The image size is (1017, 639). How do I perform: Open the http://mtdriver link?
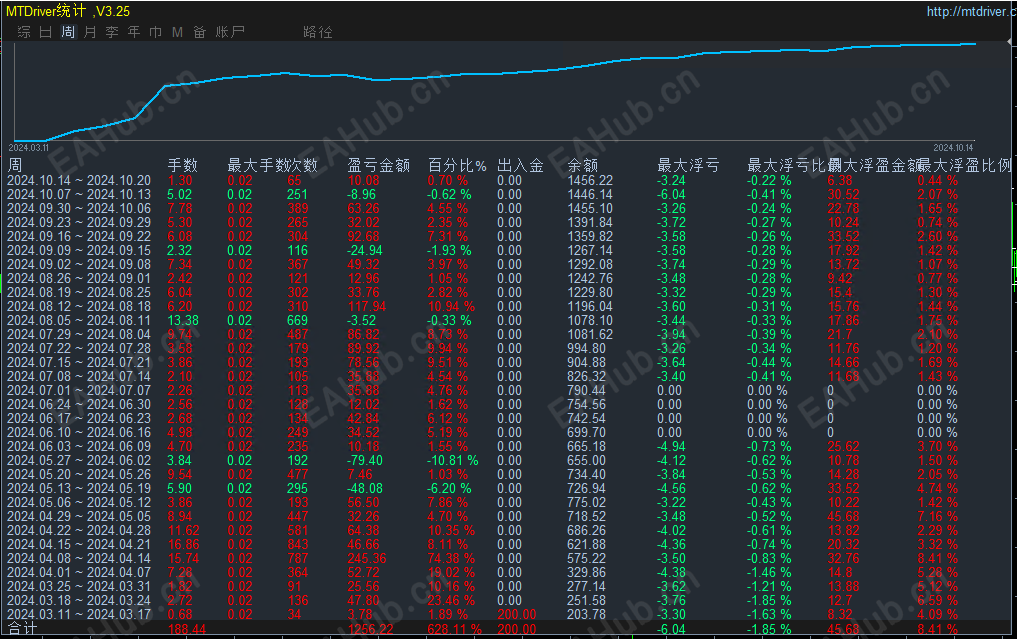(x=970, y=11)
